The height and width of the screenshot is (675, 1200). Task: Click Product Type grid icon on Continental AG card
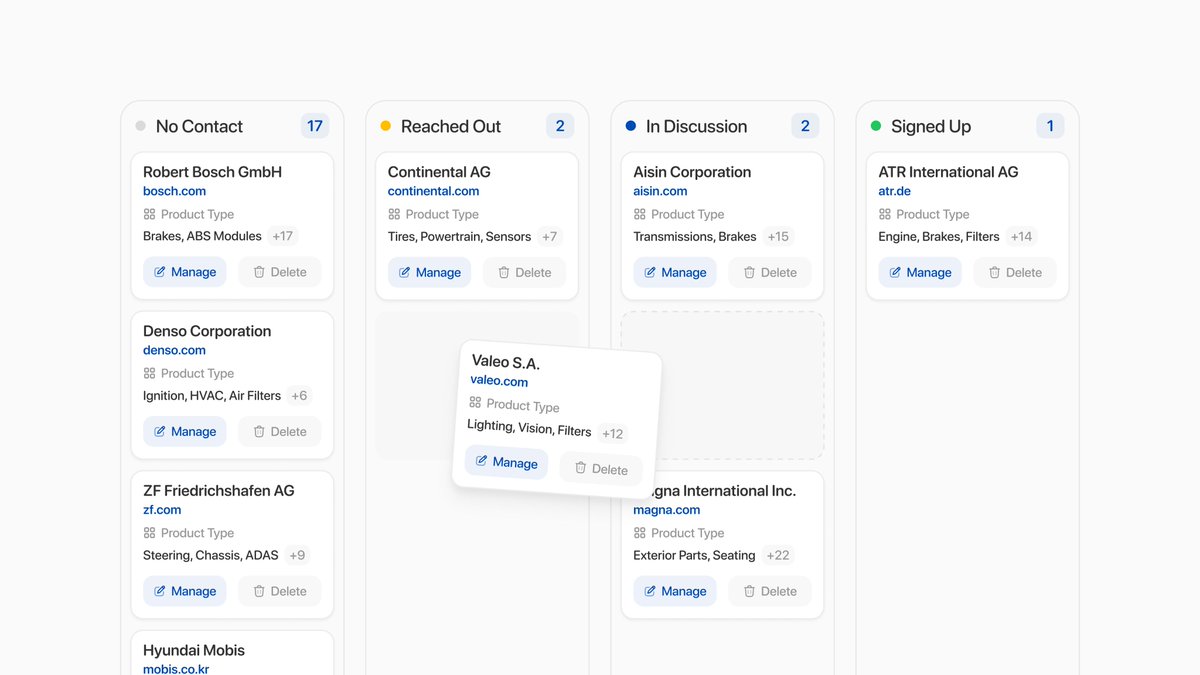click(394, 214)
